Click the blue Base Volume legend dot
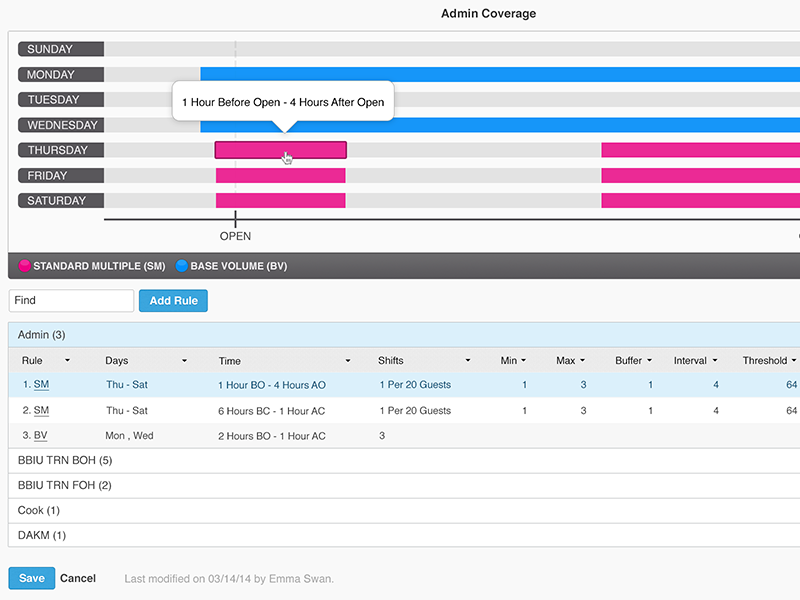 click(x=182, y=267)
